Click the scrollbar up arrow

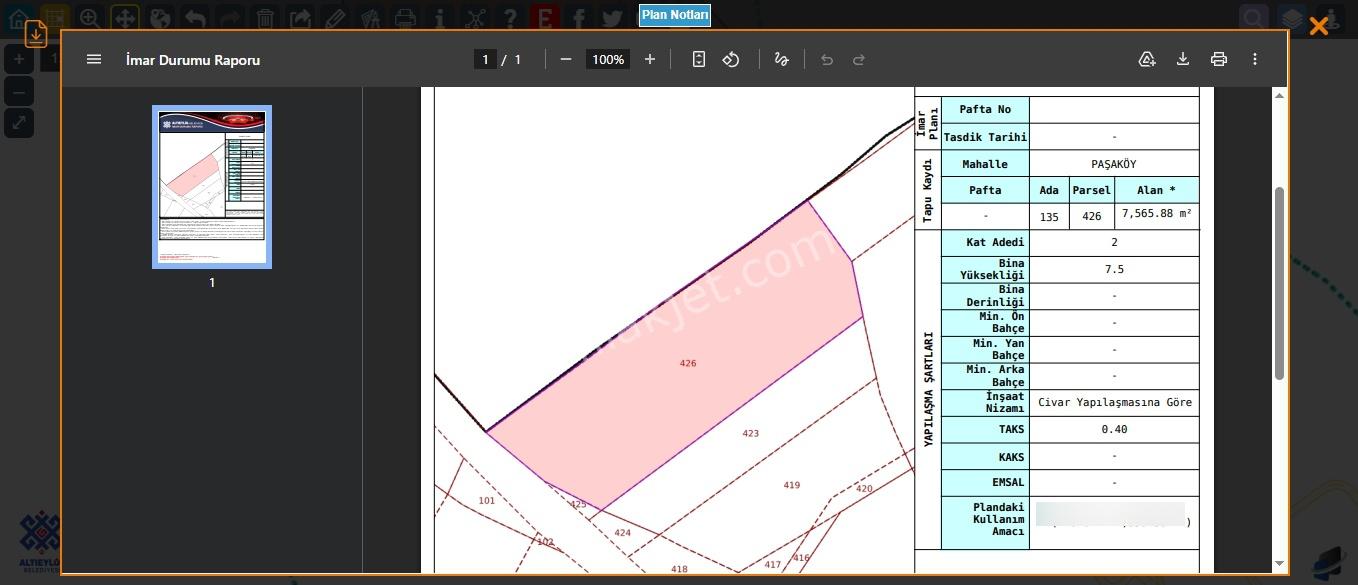pos(1279,96)
